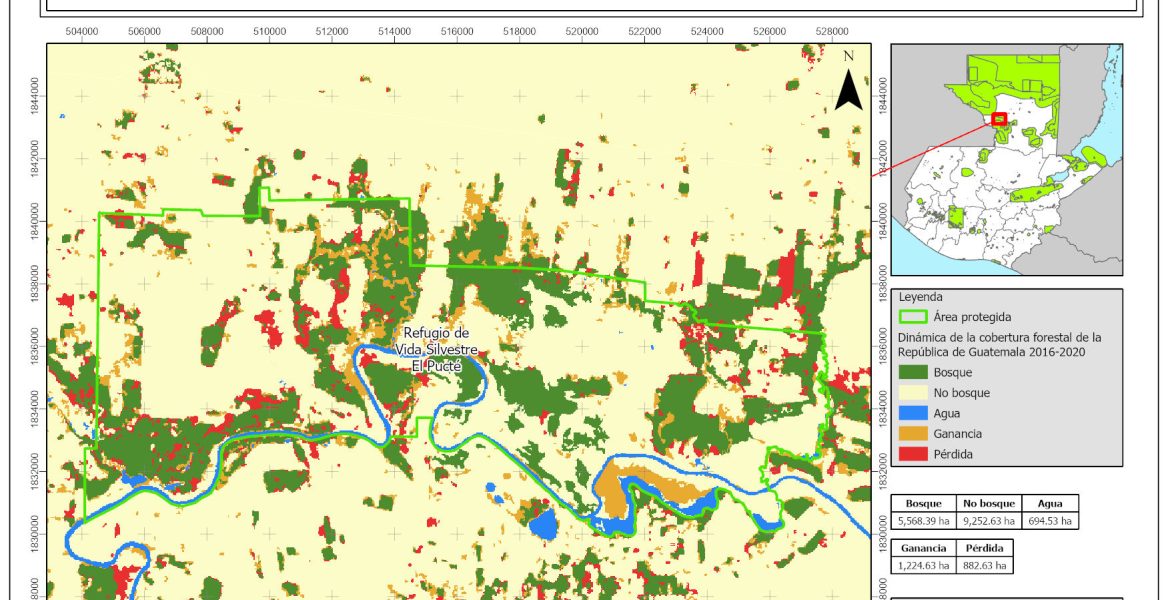Click the Área protegida green outline symbol
The height and width of the screenshot is (600, 1170).
click(x=912, y=317)
